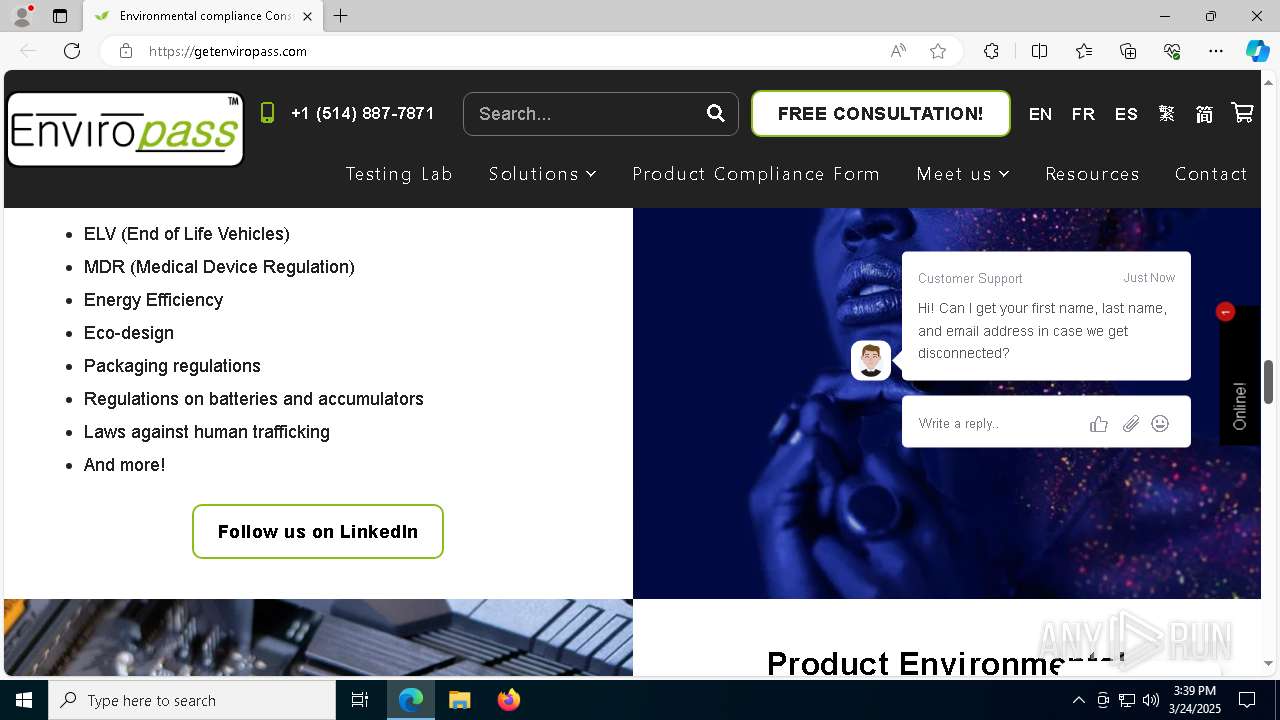Open Favorites list icon
The width and height of the screenshot is (1280, 720).
(1084, 51)
